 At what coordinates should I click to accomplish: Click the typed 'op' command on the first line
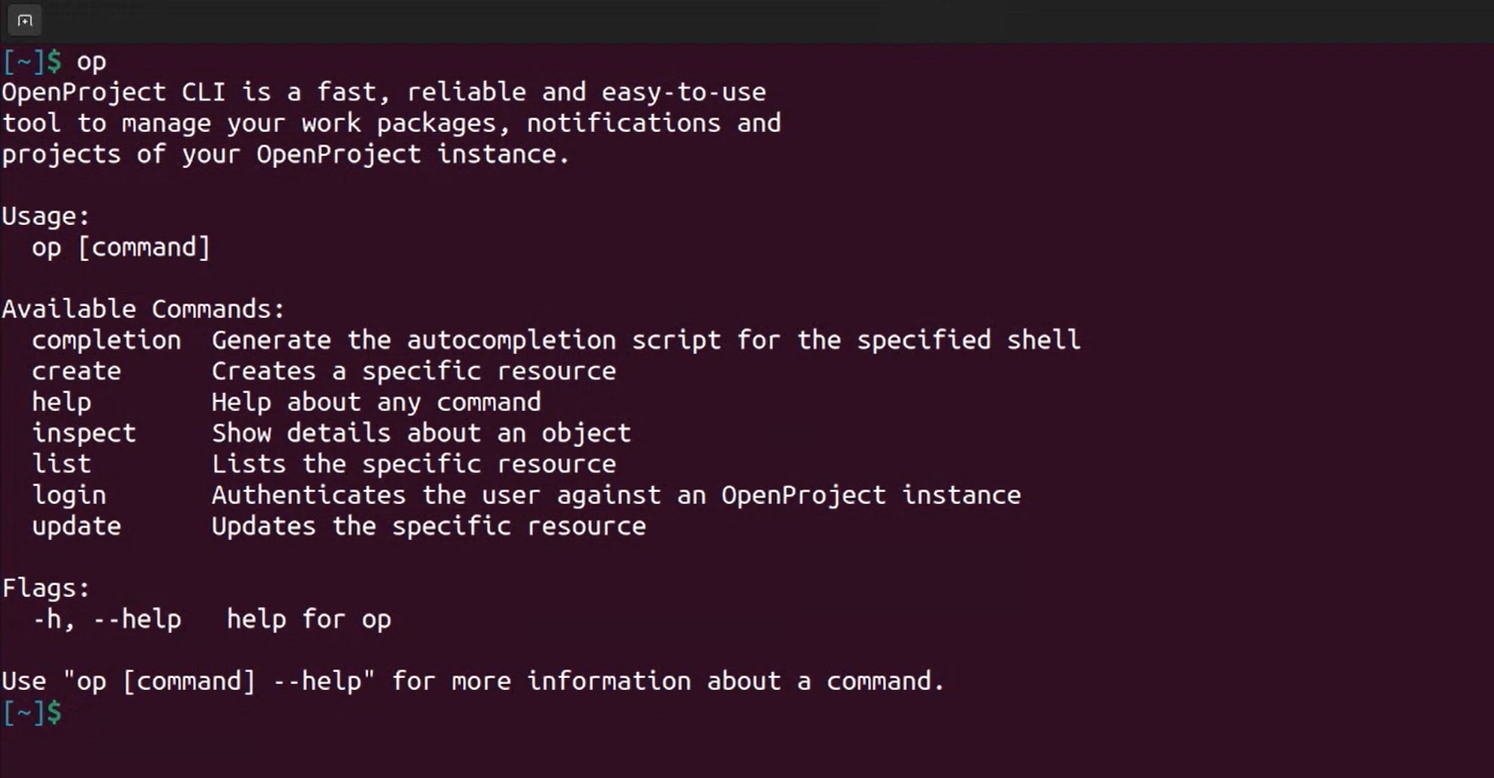(x=91, y=61)
